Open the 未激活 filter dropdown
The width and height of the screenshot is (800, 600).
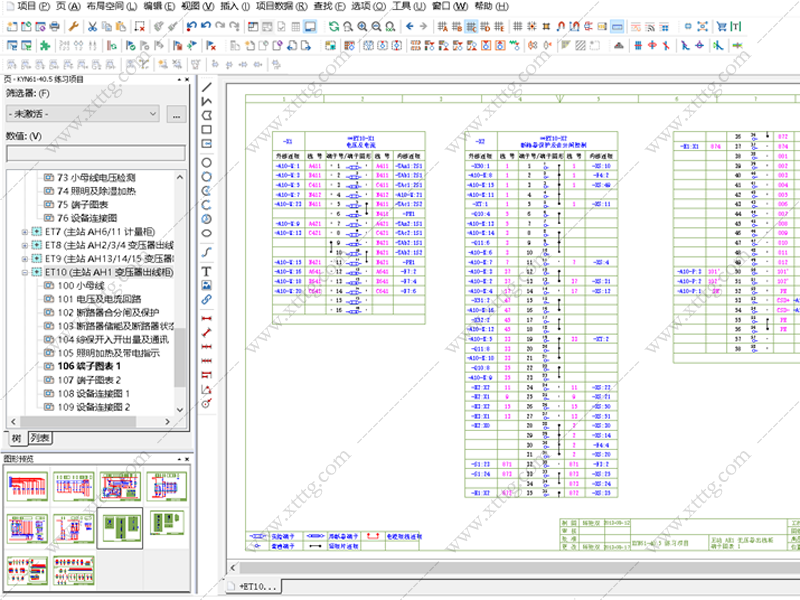point(83,114)
